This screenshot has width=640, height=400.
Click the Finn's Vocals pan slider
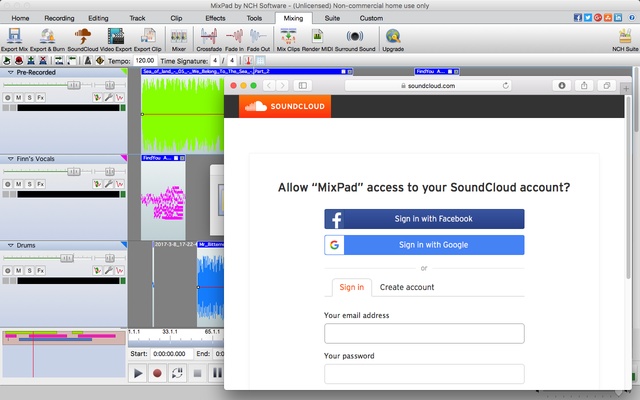109,171
